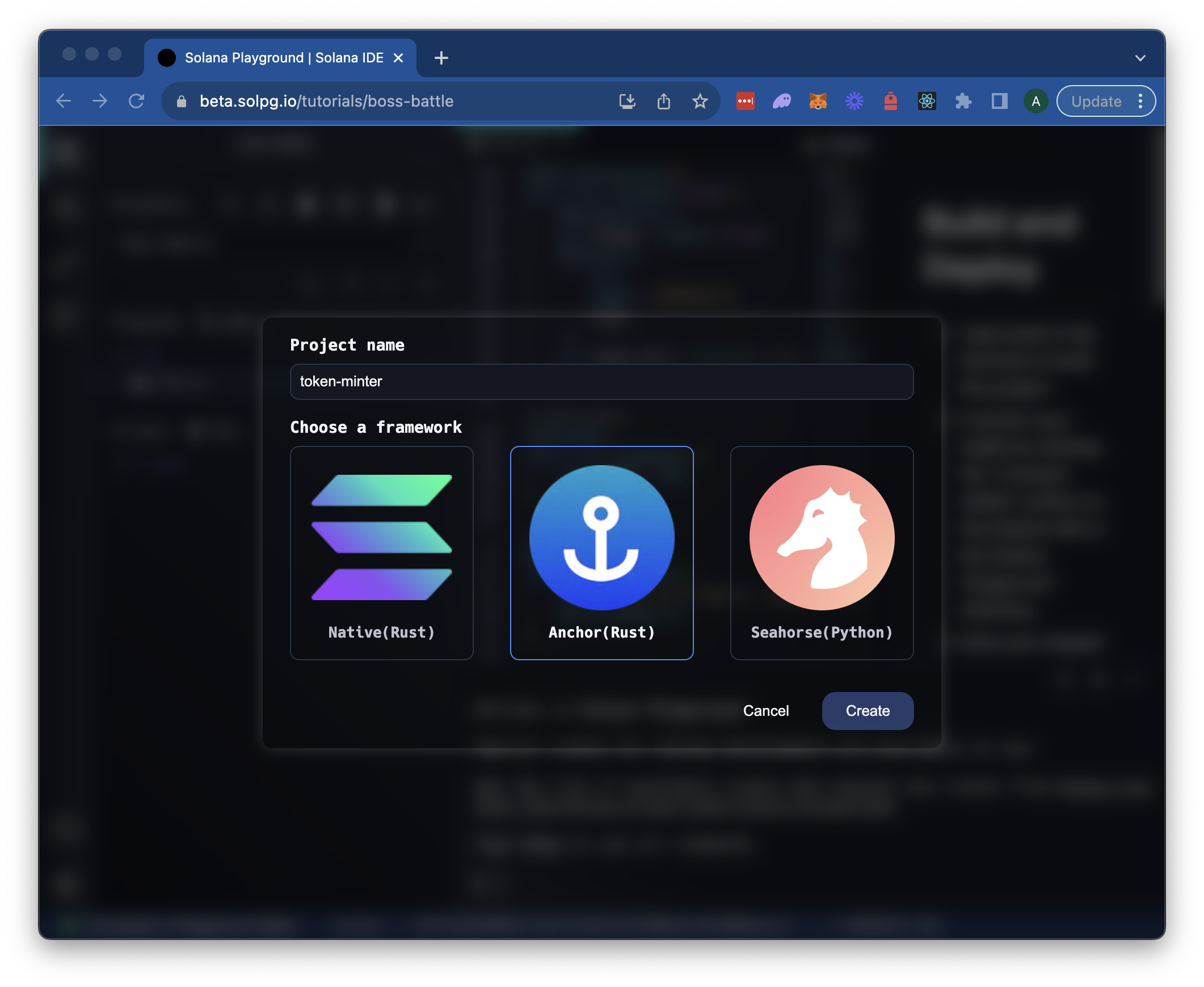
Task: Click the Create button
Action: click(x=868, y=711)
